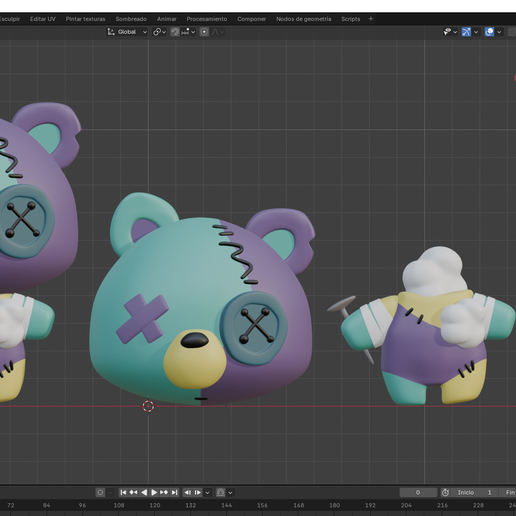Add a new workspace with plus icon
516x516 pixels.
click(371, 19)
